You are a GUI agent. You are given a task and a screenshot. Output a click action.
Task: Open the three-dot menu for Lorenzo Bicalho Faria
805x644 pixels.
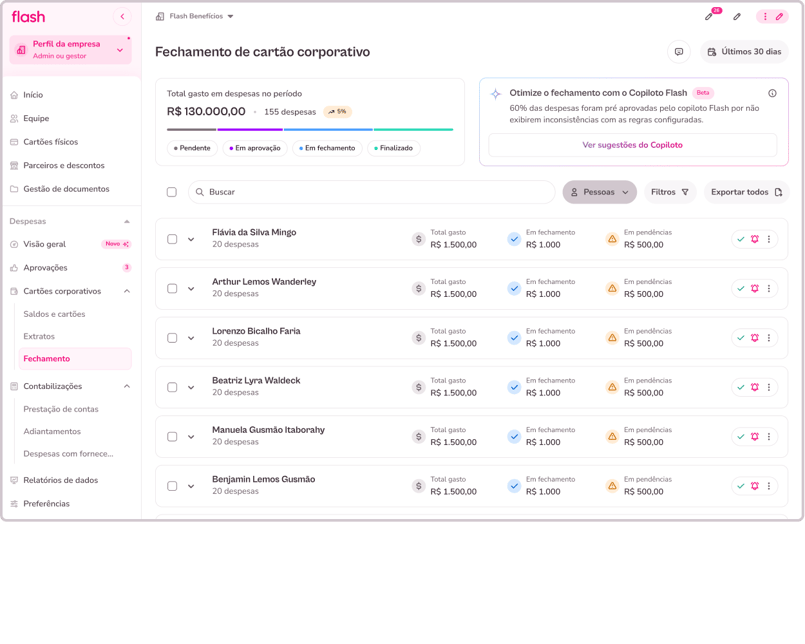(x=769, y=338)
